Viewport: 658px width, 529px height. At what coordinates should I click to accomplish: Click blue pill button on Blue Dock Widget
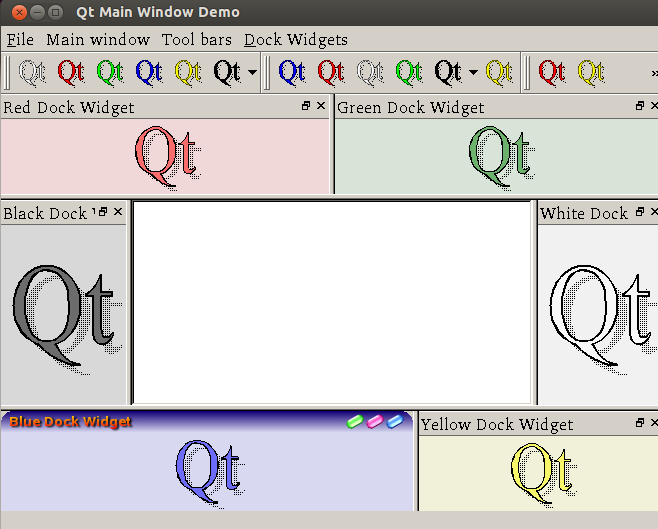395,422
